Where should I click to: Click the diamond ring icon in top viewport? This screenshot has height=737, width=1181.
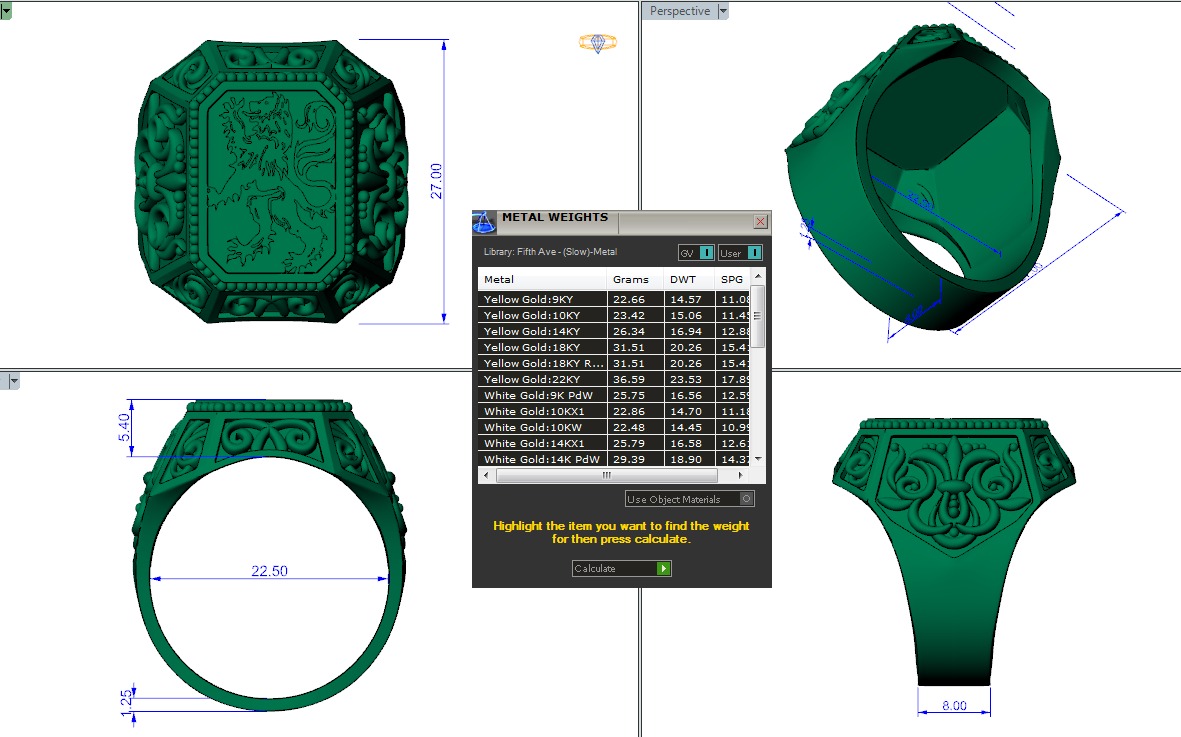pos(597,42)
